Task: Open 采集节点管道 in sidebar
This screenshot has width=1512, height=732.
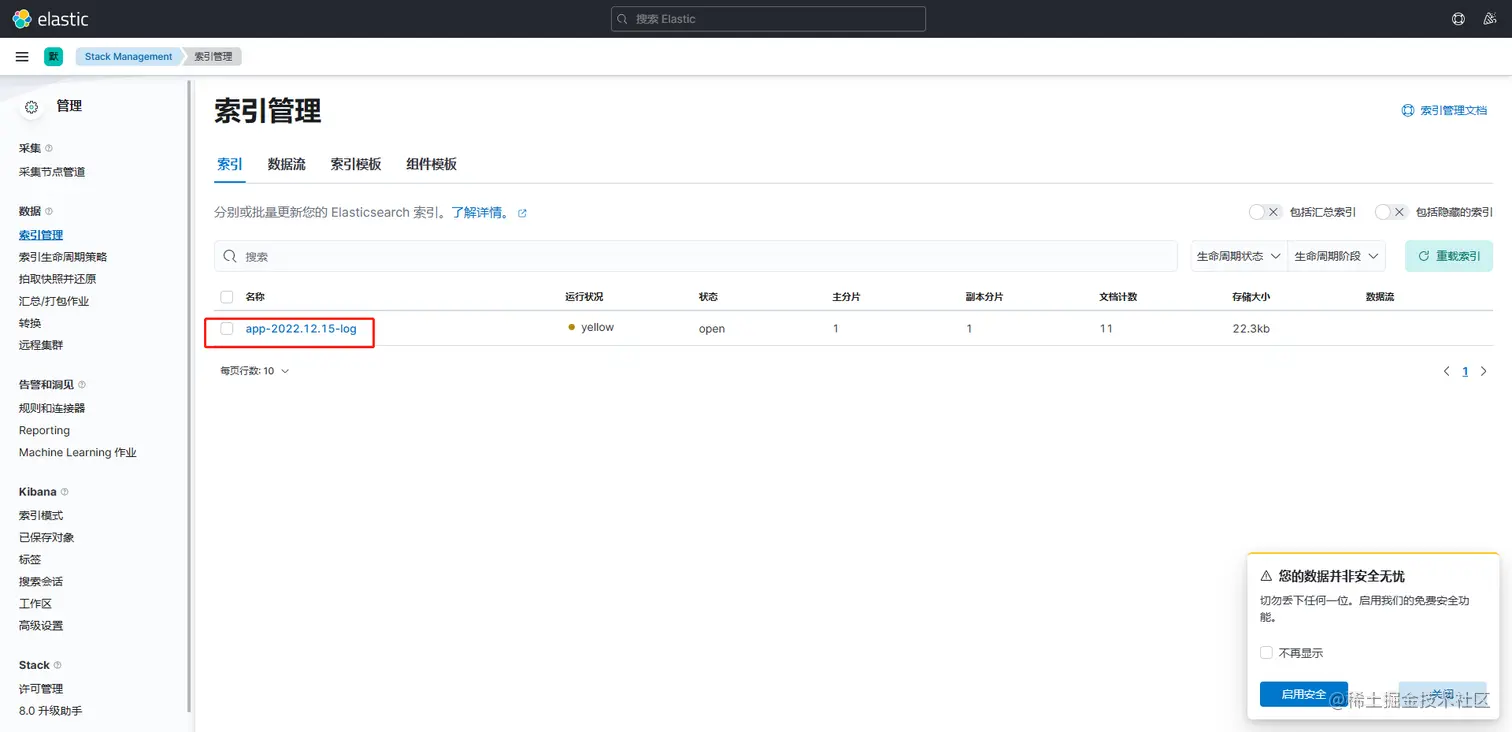Action: point(52,172)
